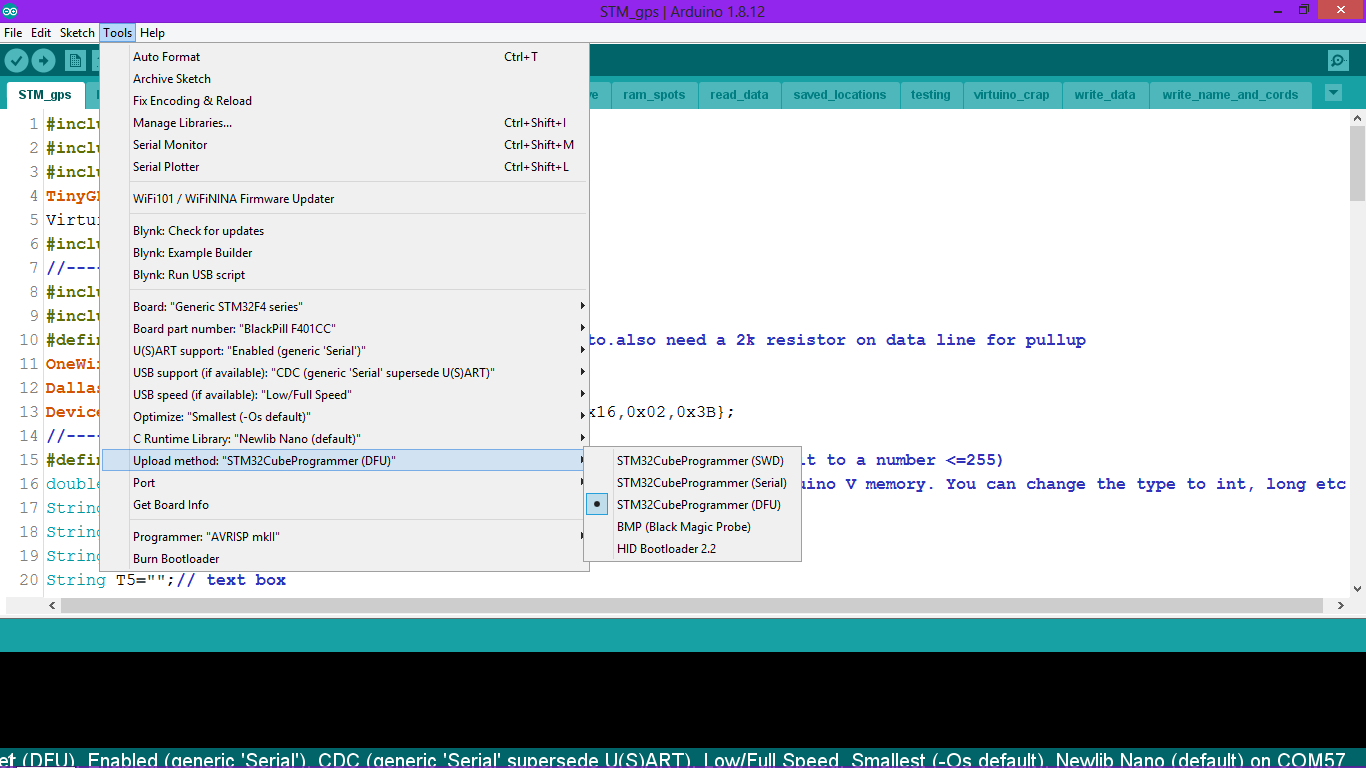
Task: Expand Optimize "Smallest" submenu
Action: pos(345,417)
